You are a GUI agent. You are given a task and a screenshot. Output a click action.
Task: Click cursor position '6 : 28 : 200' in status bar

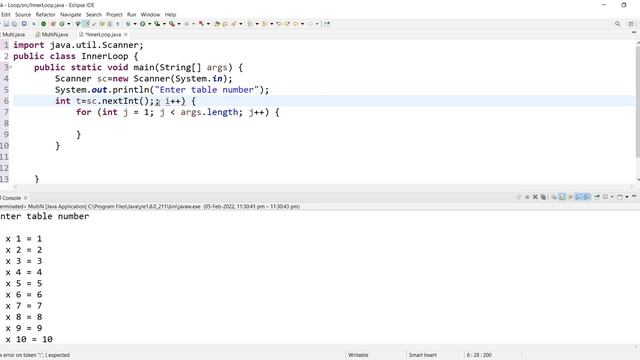point(479,355)
